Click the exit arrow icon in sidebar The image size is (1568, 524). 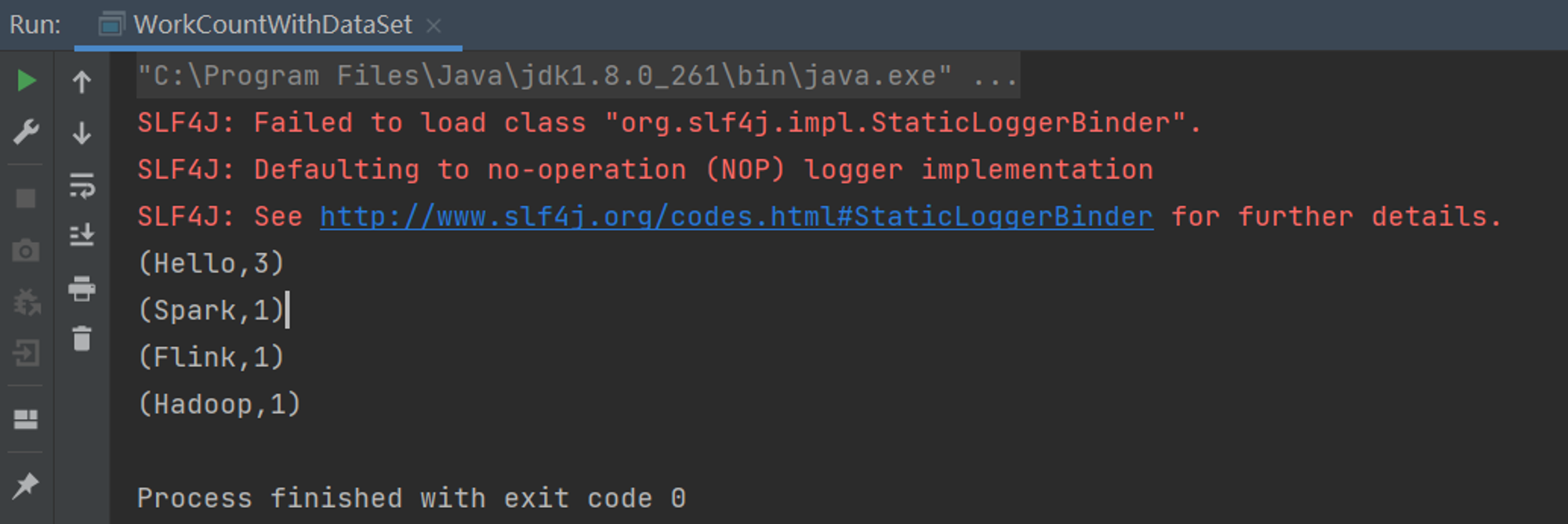pyautogui.click(x=26, y=352)
